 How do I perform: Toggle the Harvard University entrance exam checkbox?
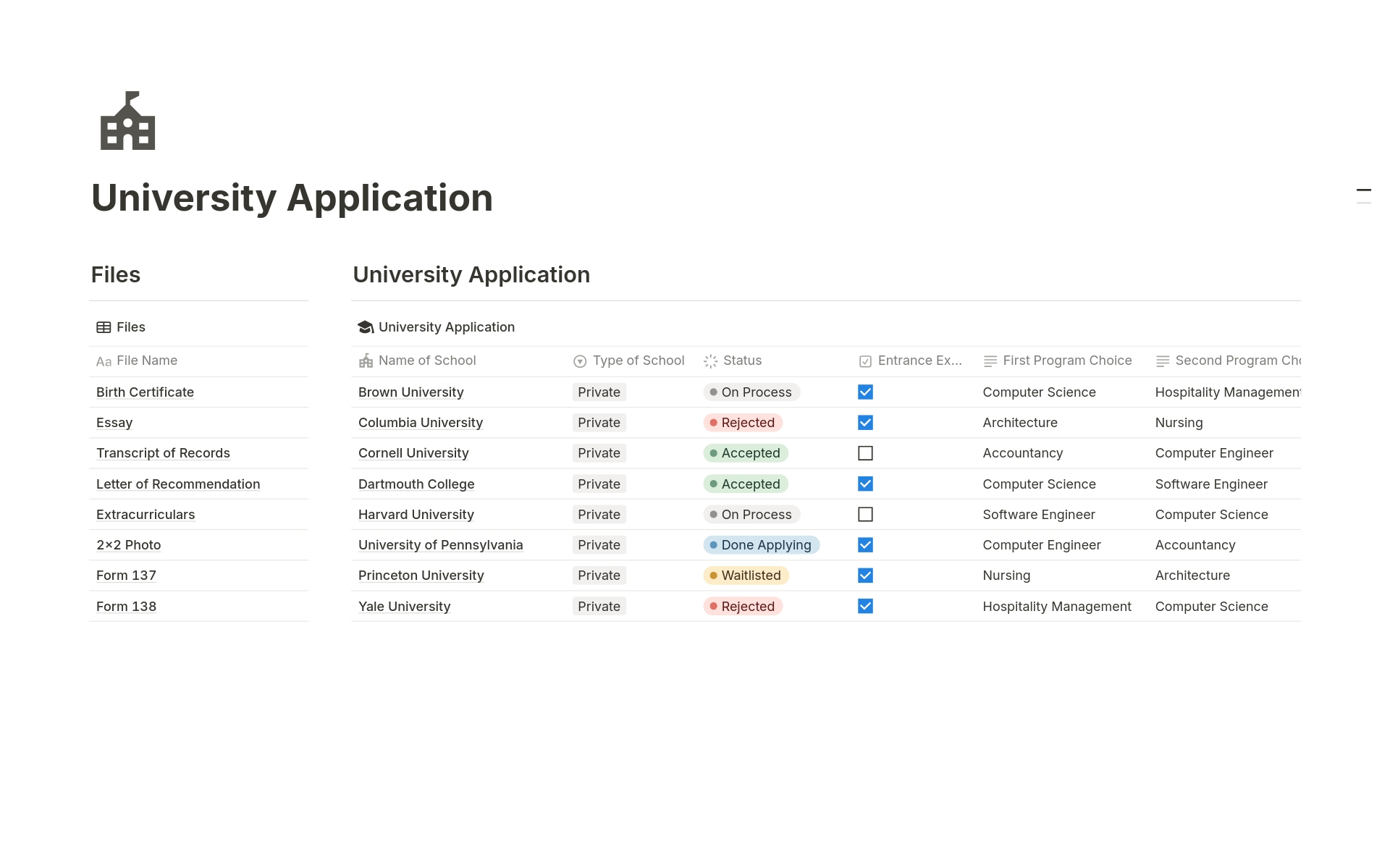[865, 514]
